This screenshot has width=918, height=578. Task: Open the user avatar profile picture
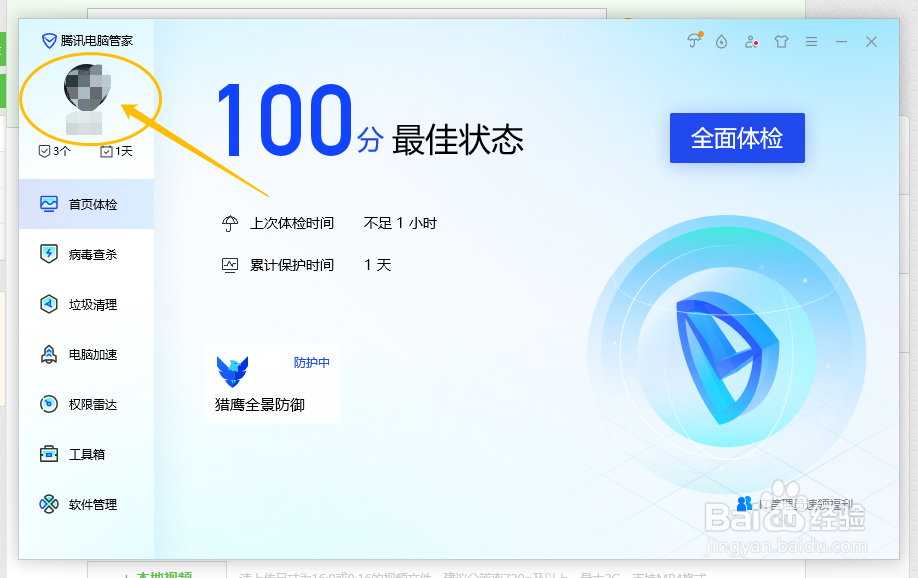(87, 87)
